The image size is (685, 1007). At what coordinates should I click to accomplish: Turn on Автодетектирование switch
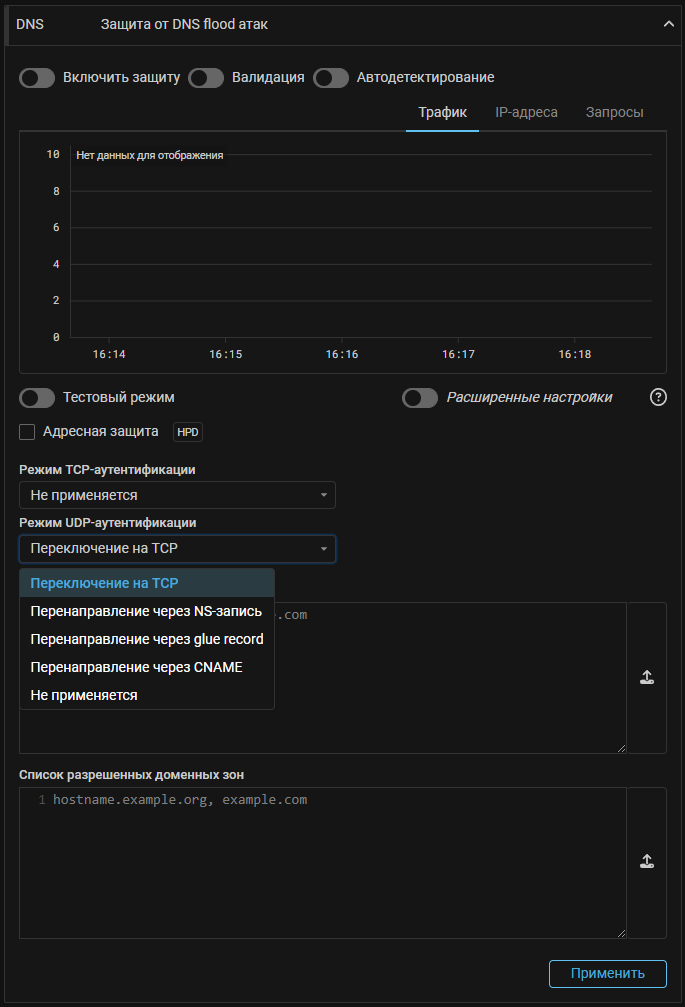[x=331, y=78]
